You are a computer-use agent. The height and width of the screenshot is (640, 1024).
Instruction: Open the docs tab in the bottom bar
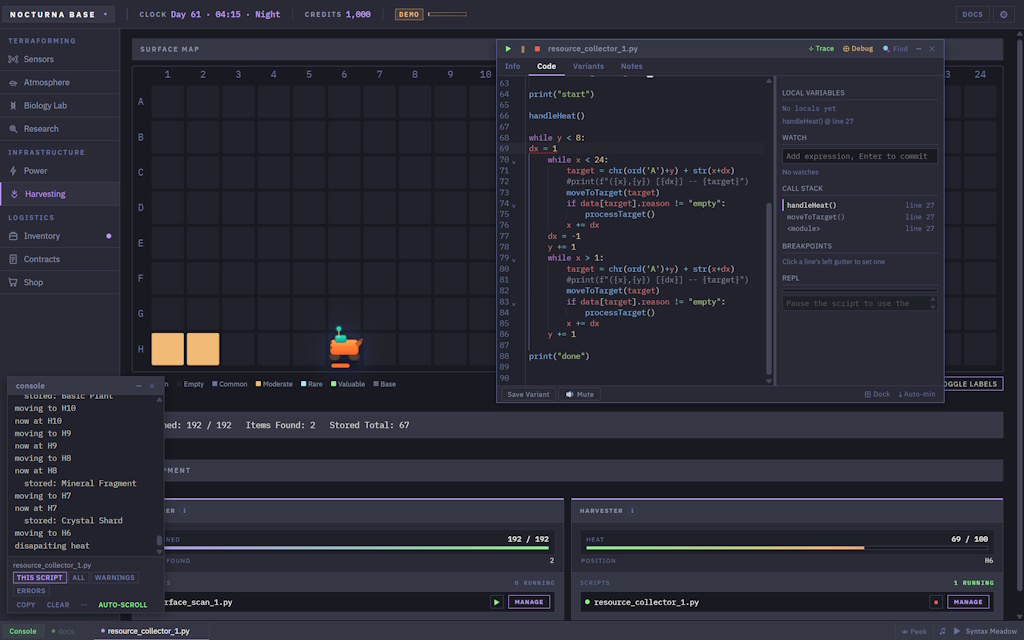point(63,632)
